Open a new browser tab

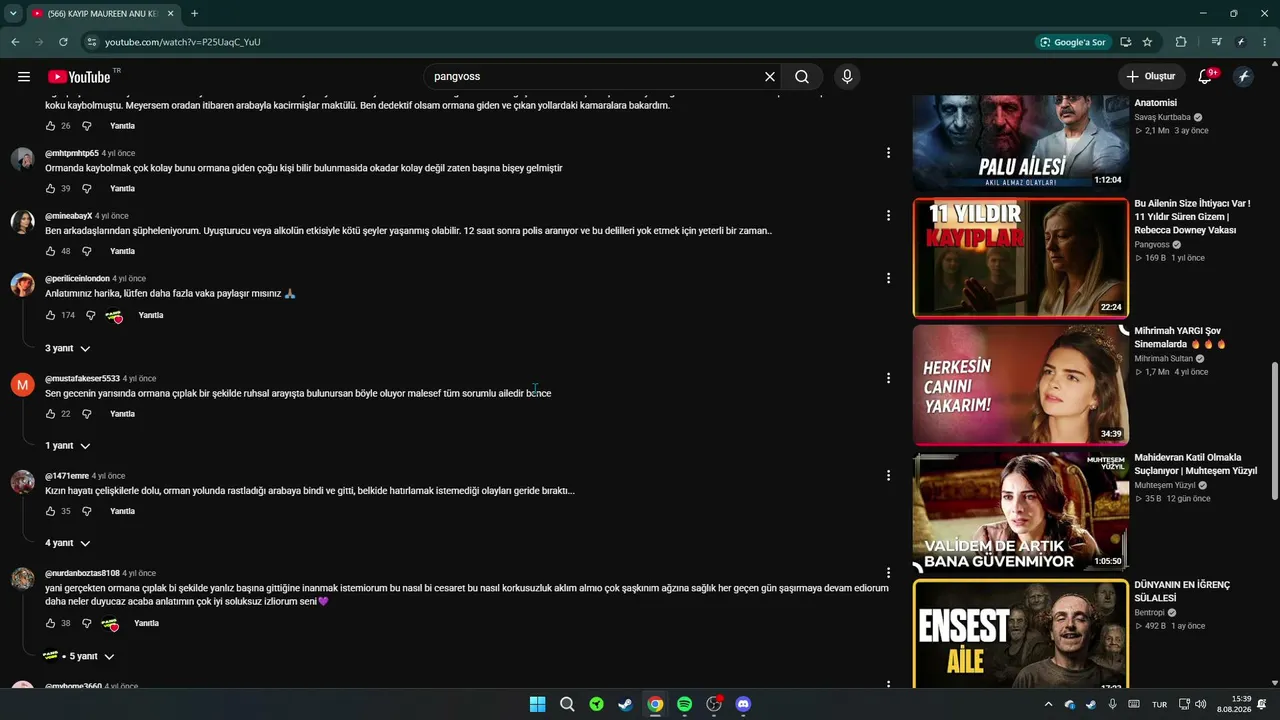[194, 14]
